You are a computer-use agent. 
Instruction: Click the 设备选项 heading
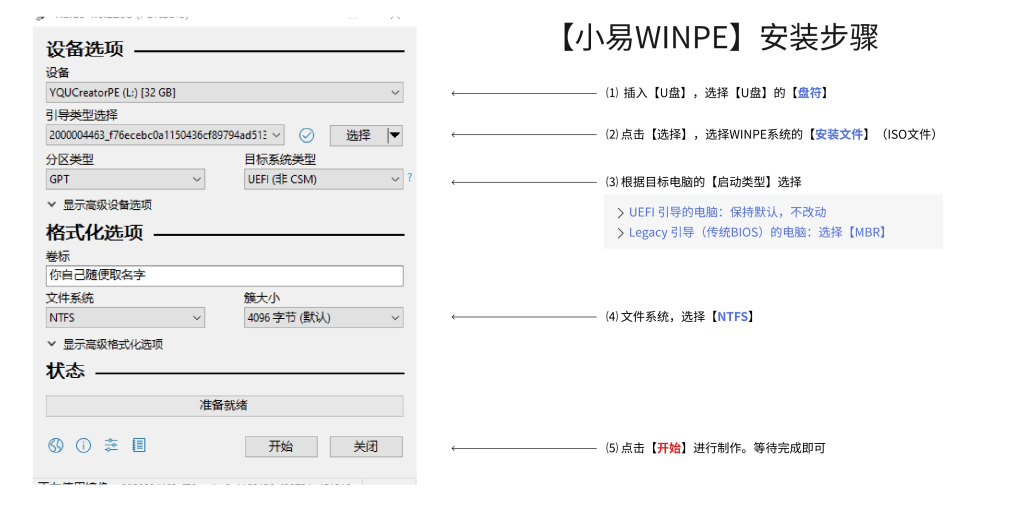tap(85, 49)
